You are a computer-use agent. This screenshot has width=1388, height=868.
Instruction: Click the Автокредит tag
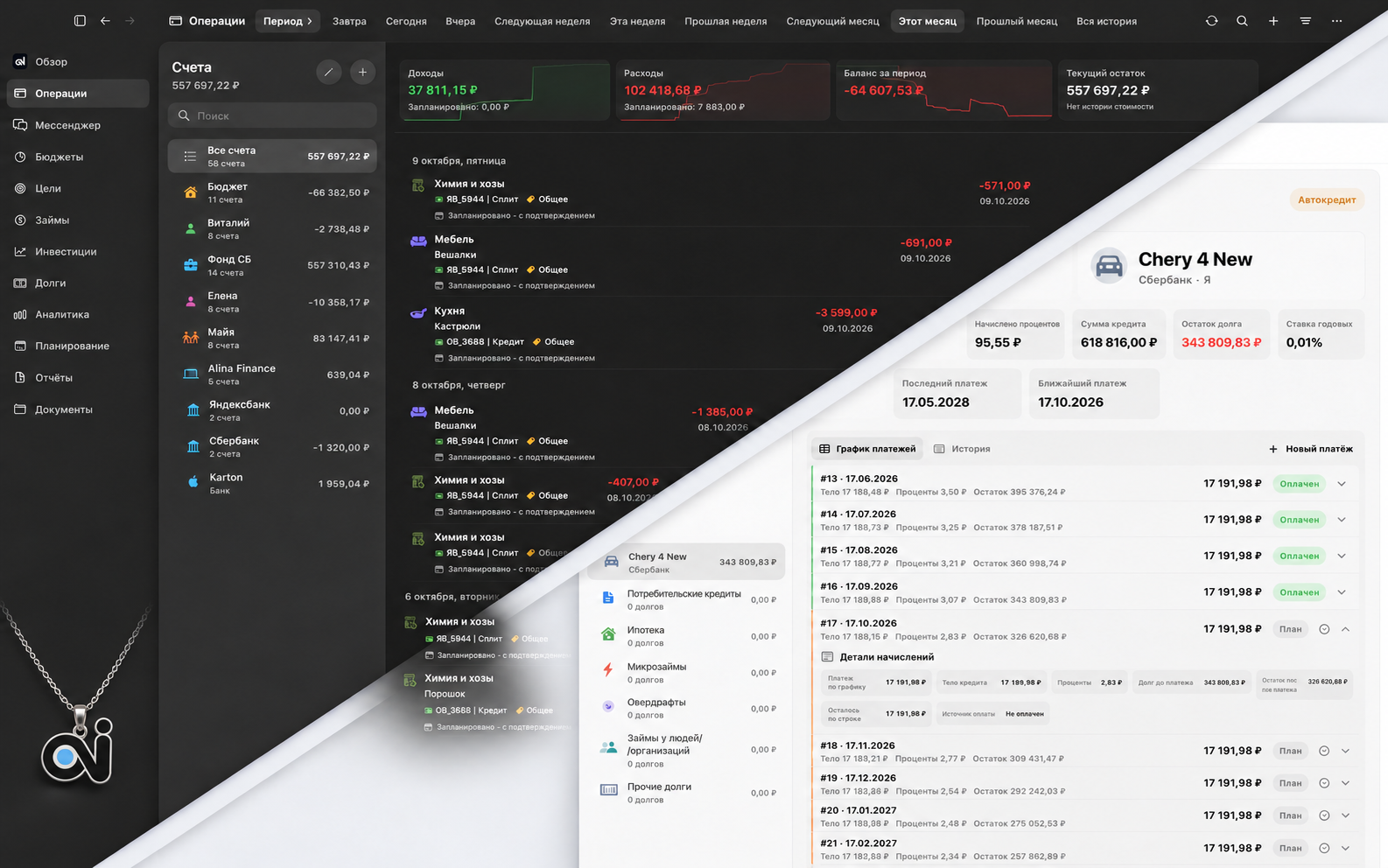point(1327,199)
